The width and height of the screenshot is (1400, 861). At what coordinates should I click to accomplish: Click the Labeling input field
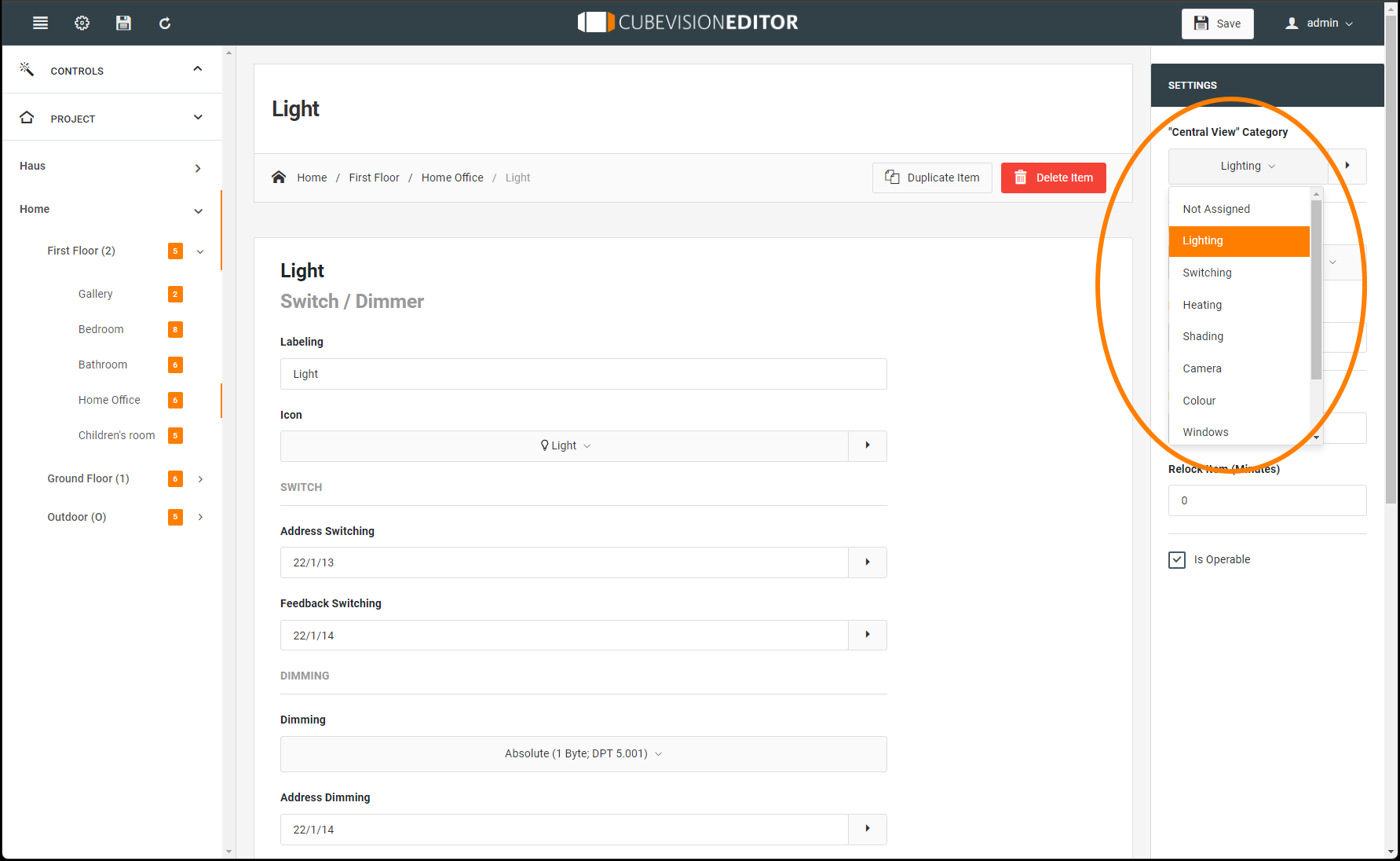coord(583,374)
